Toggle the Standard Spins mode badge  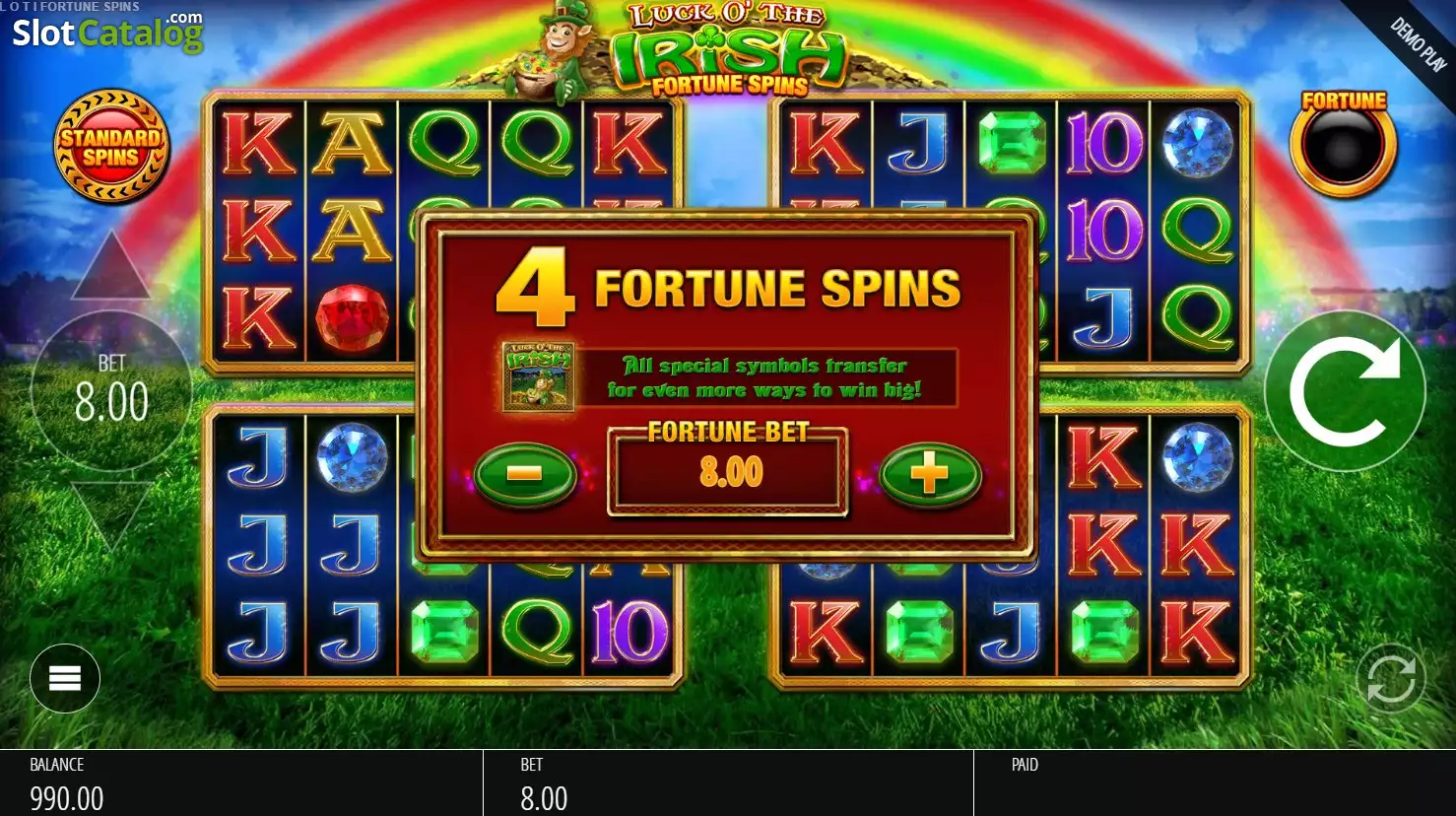click(111, 147)
